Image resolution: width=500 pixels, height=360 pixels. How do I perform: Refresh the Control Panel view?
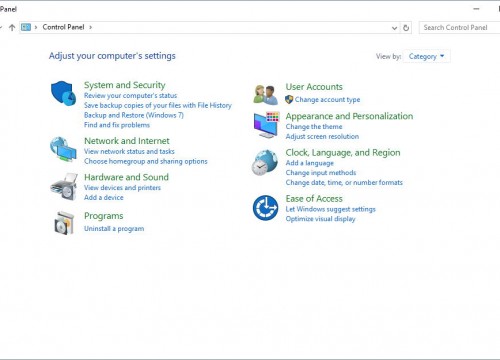(x=406, y=28)
